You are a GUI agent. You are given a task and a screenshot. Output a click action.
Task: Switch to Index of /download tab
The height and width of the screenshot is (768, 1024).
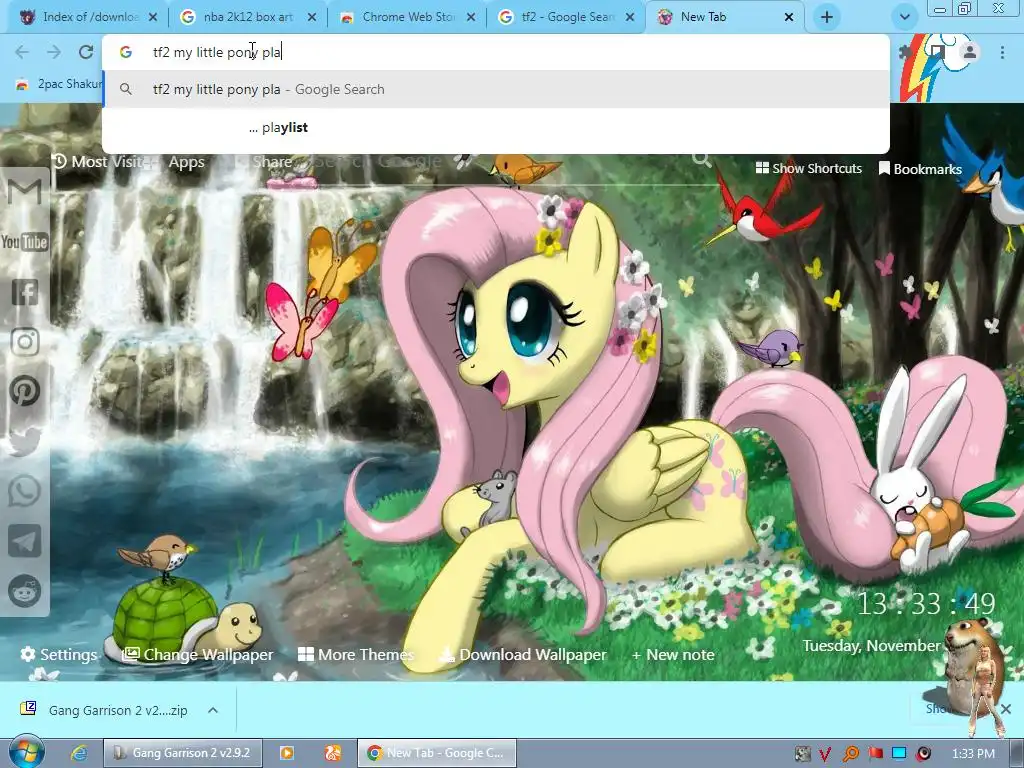click(88, 17)
